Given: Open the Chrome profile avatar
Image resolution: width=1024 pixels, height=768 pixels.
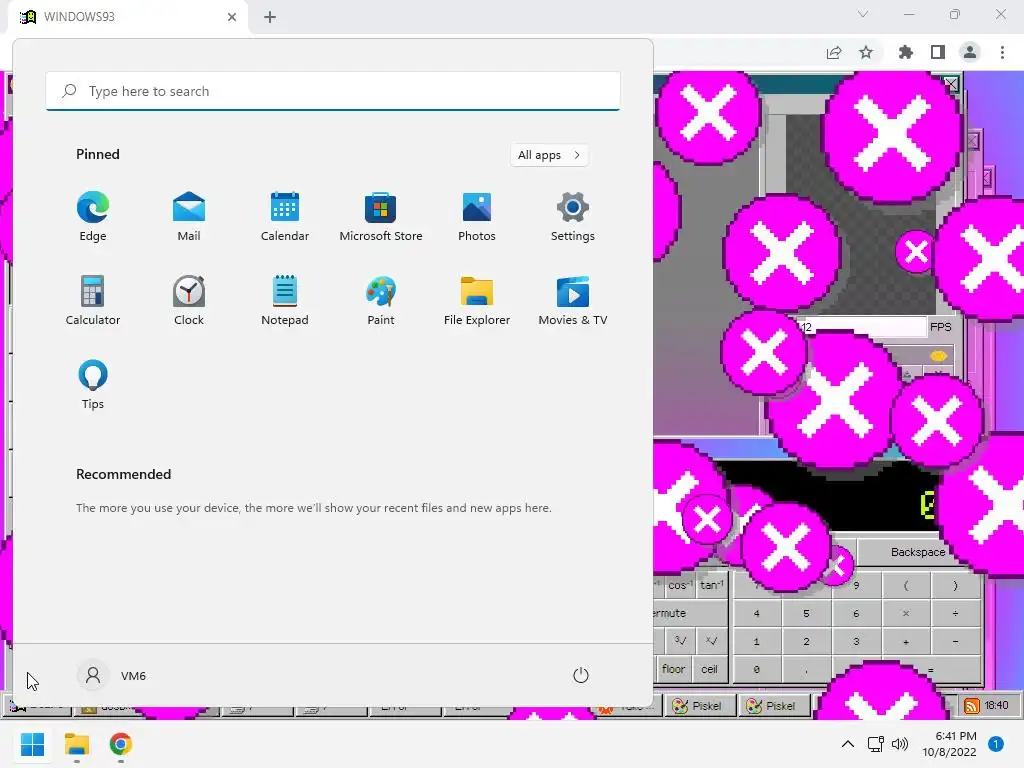Looking at the screenshot, I should tap(970, 52).
